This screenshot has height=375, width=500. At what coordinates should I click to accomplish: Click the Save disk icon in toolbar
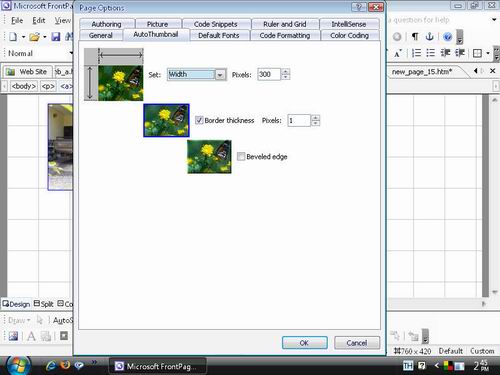click(x=56, y=37)
